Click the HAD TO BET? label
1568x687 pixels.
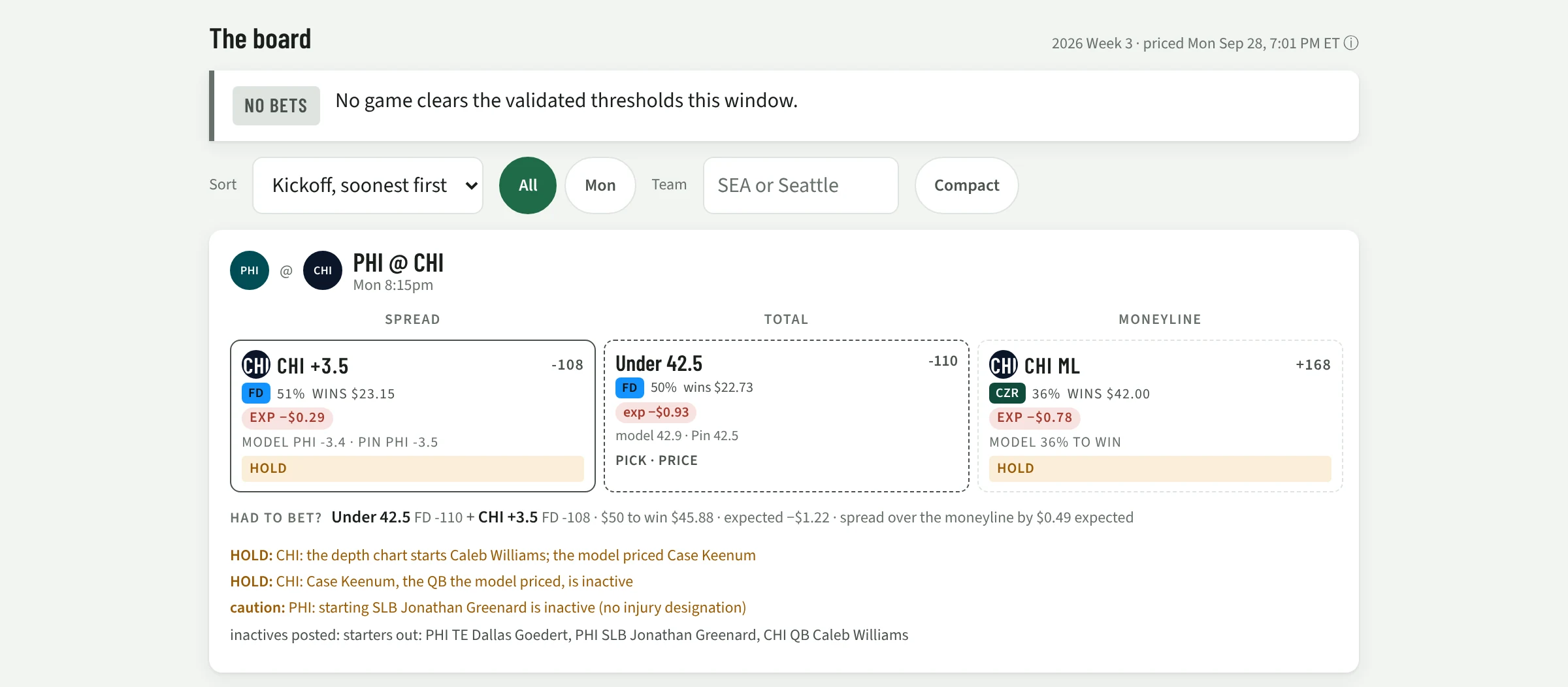click(276, 519)
